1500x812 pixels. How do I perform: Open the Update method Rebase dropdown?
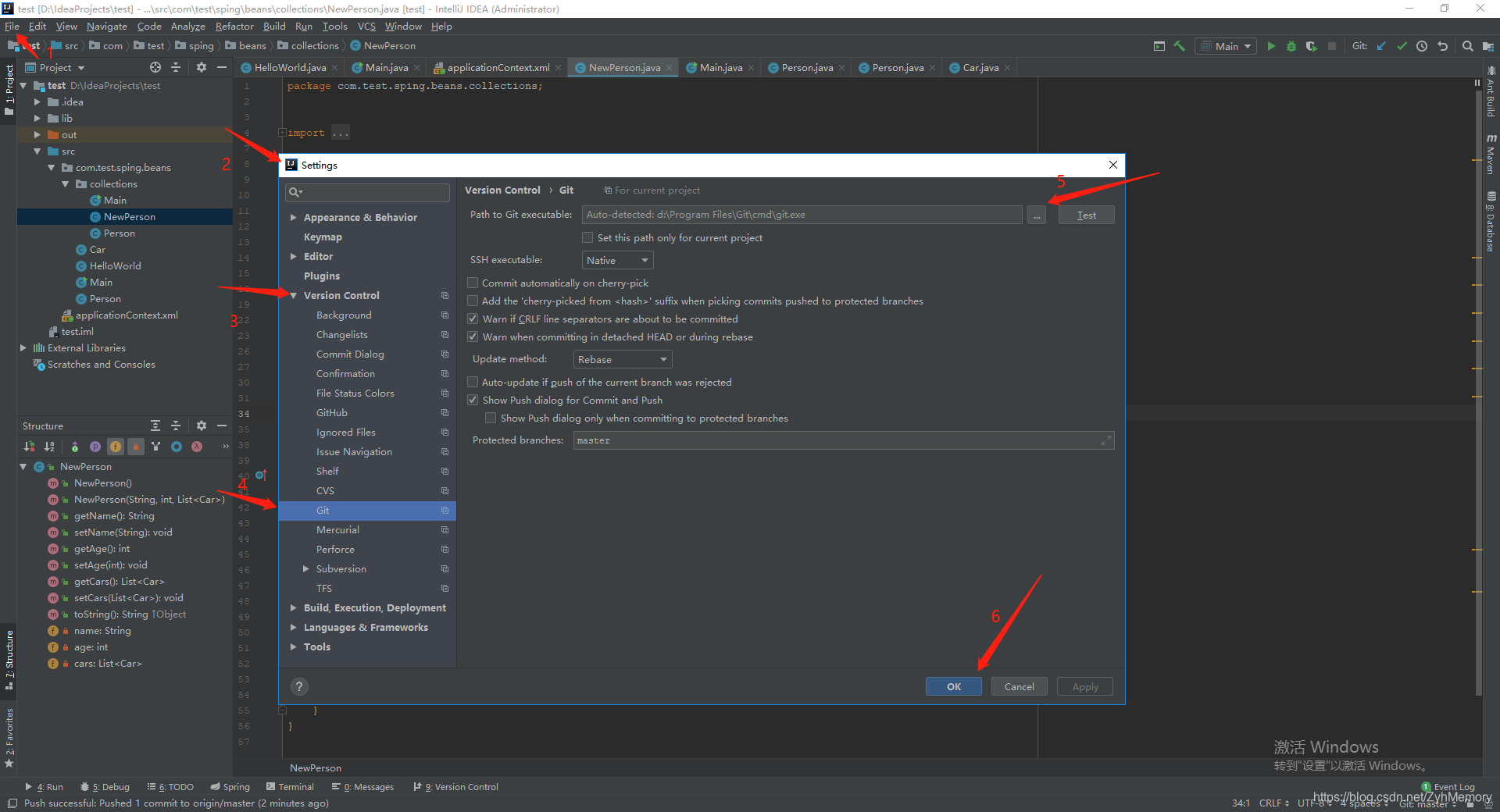tap(623, 359)
